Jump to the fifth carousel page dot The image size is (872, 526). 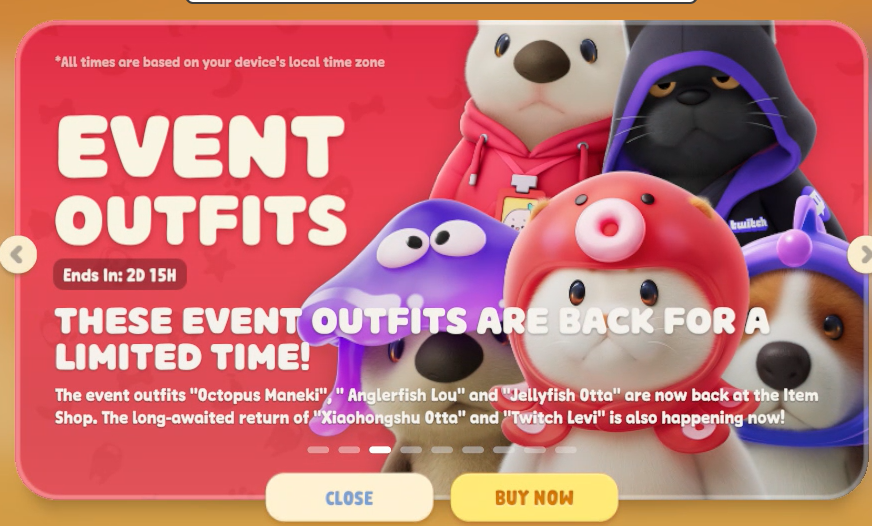[442, 449]
